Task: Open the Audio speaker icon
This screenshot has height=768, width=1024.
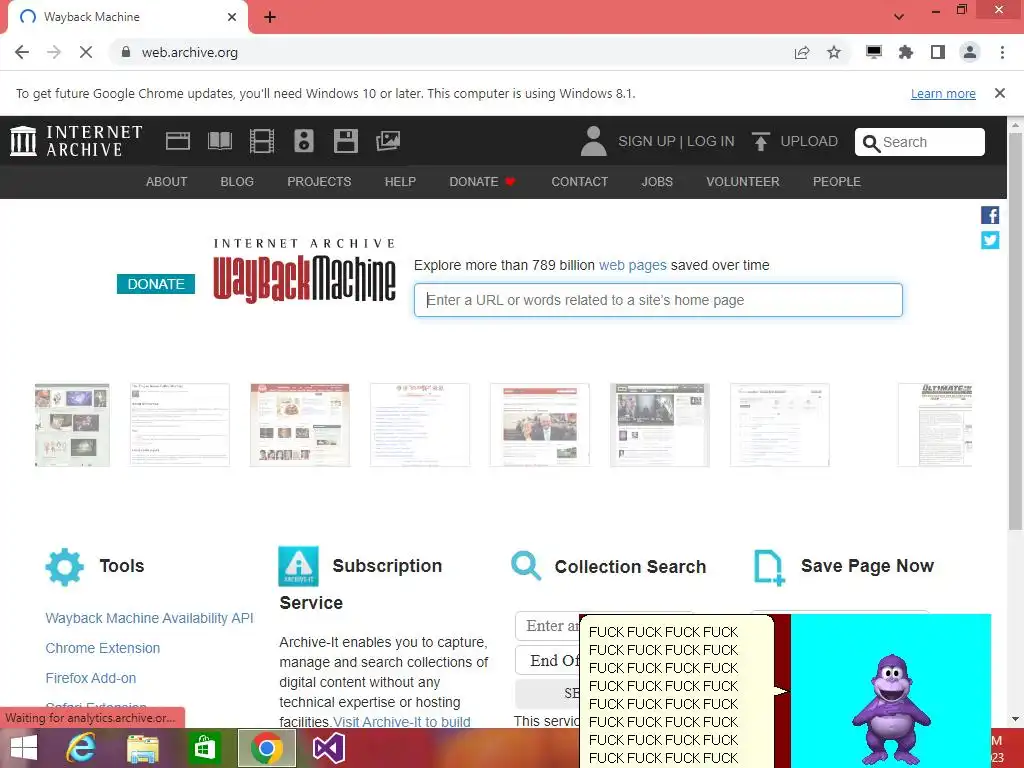Action: tap(304, 141)
